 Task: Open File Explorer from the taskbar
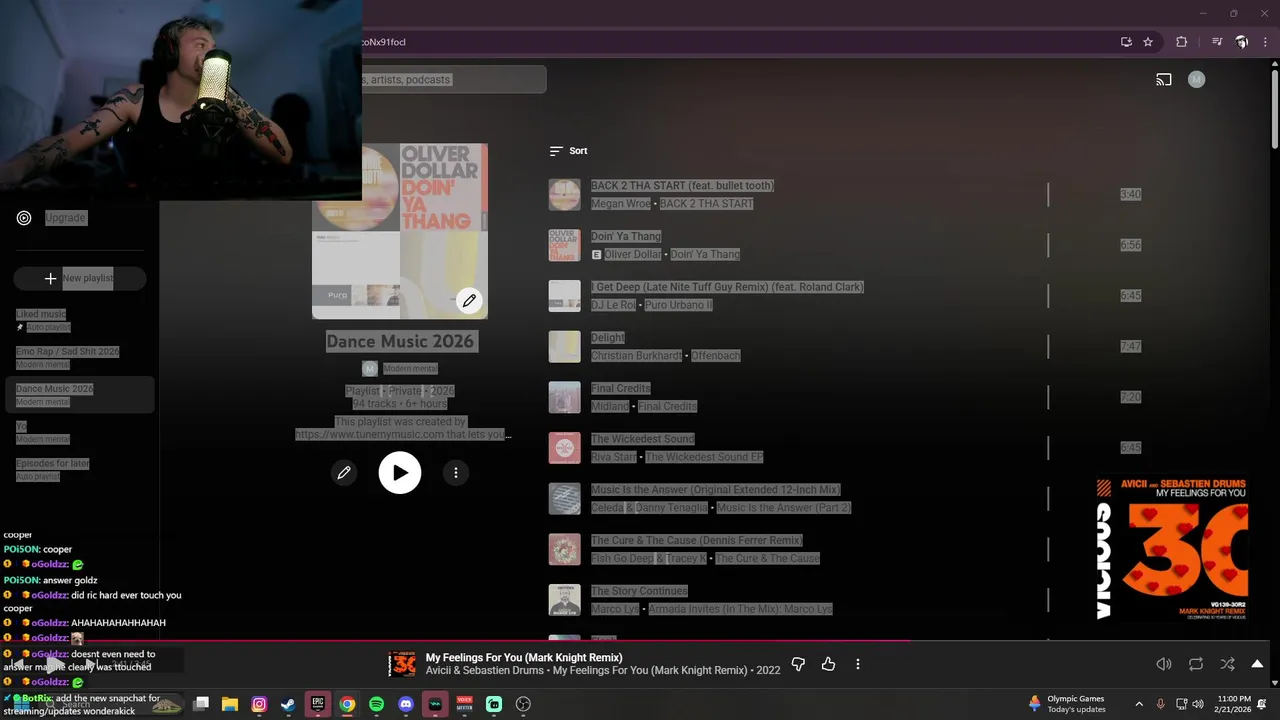(229, 704)
